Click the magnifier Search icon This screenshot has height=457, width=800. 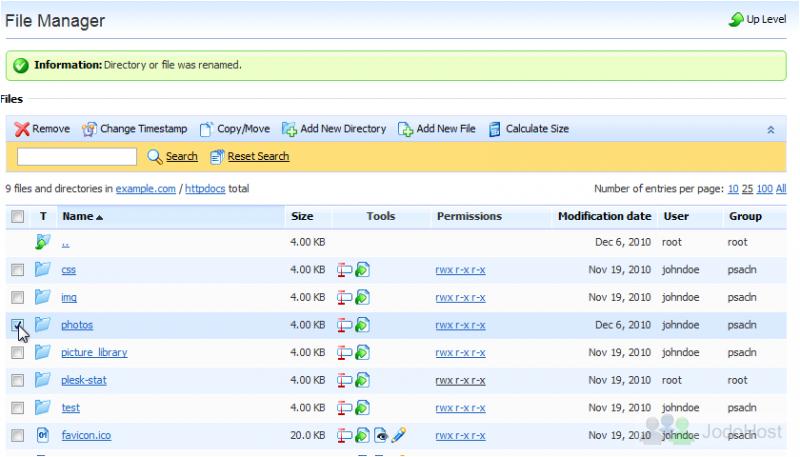tap(155, 157)
